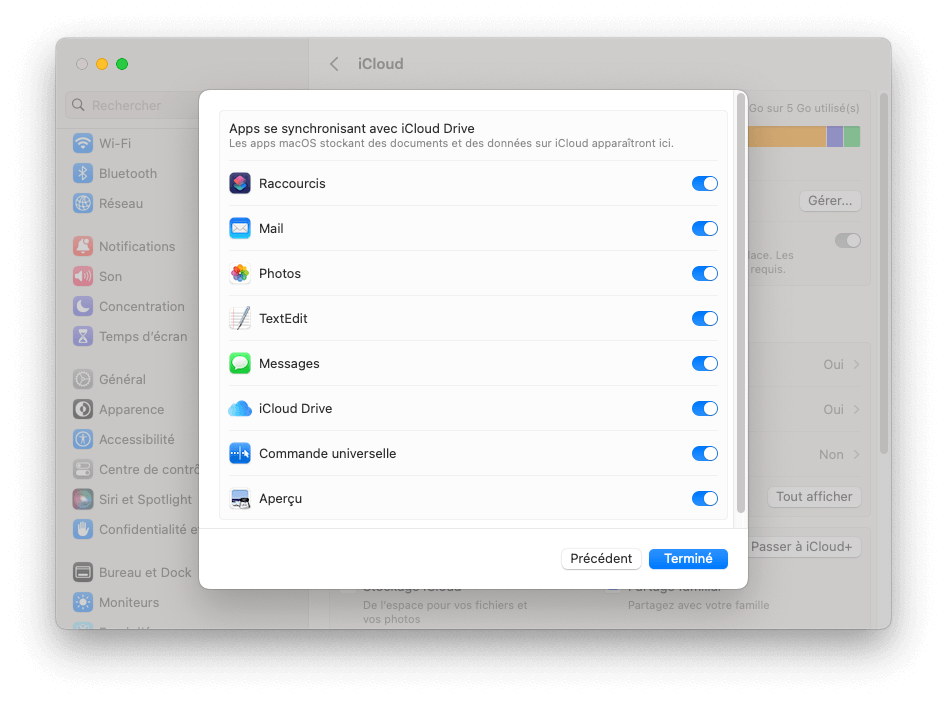Click the Siri et Spotlight icon

pos(83,499)
